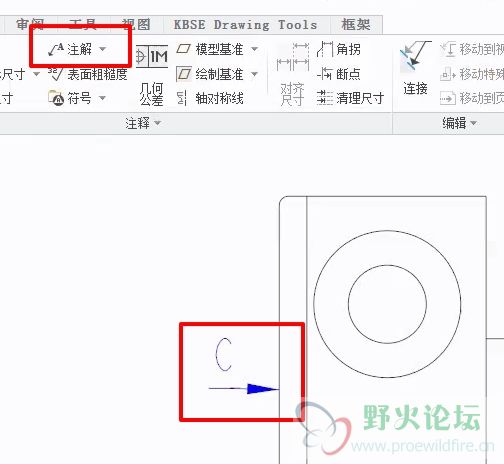
Task: Open the 注解 dropdown arrow
Action: pyautogui.click(x=103, y=49)
